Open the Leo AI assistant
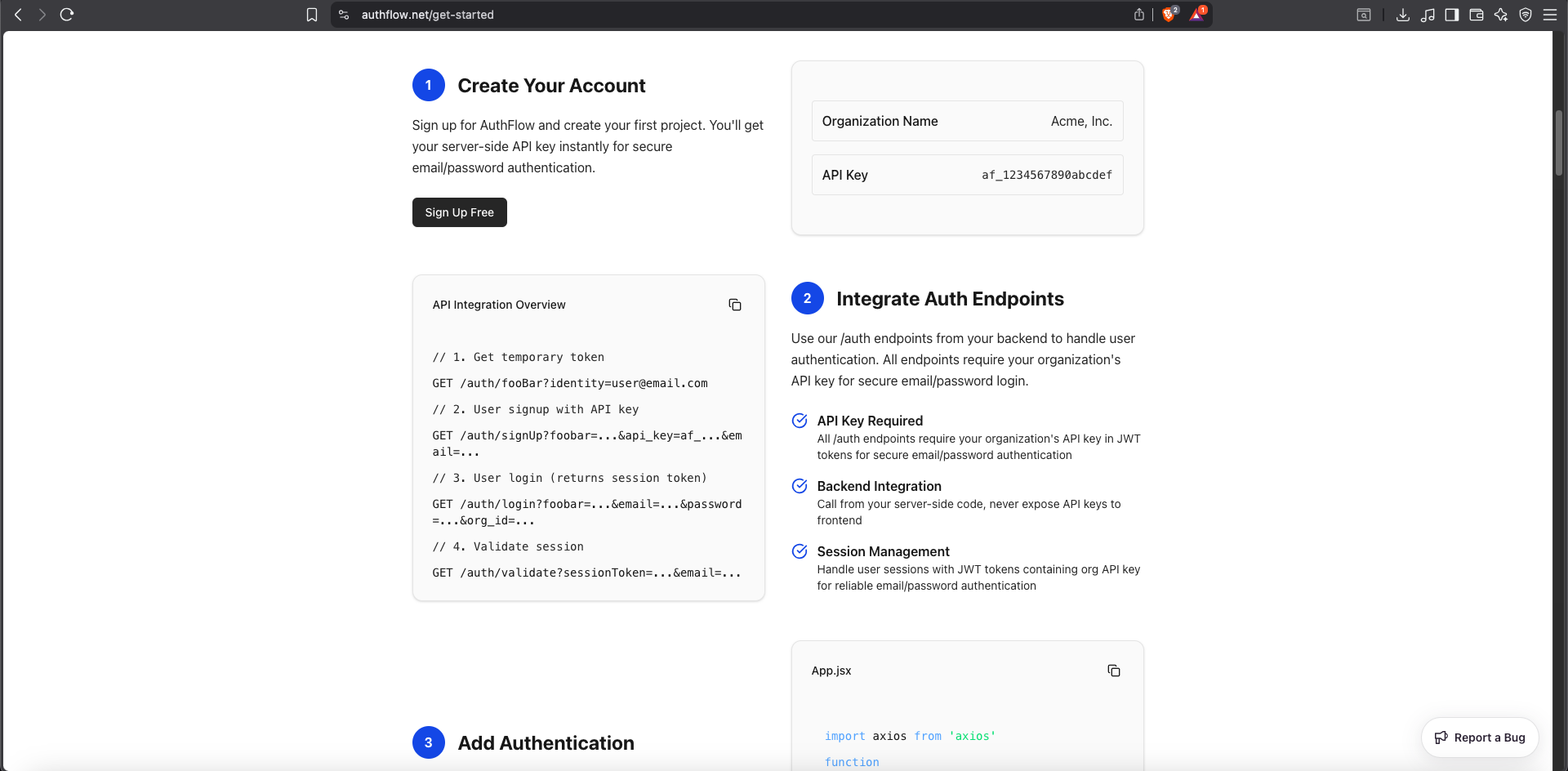This screenshot has height=771, width=1568. [1501, 15]
